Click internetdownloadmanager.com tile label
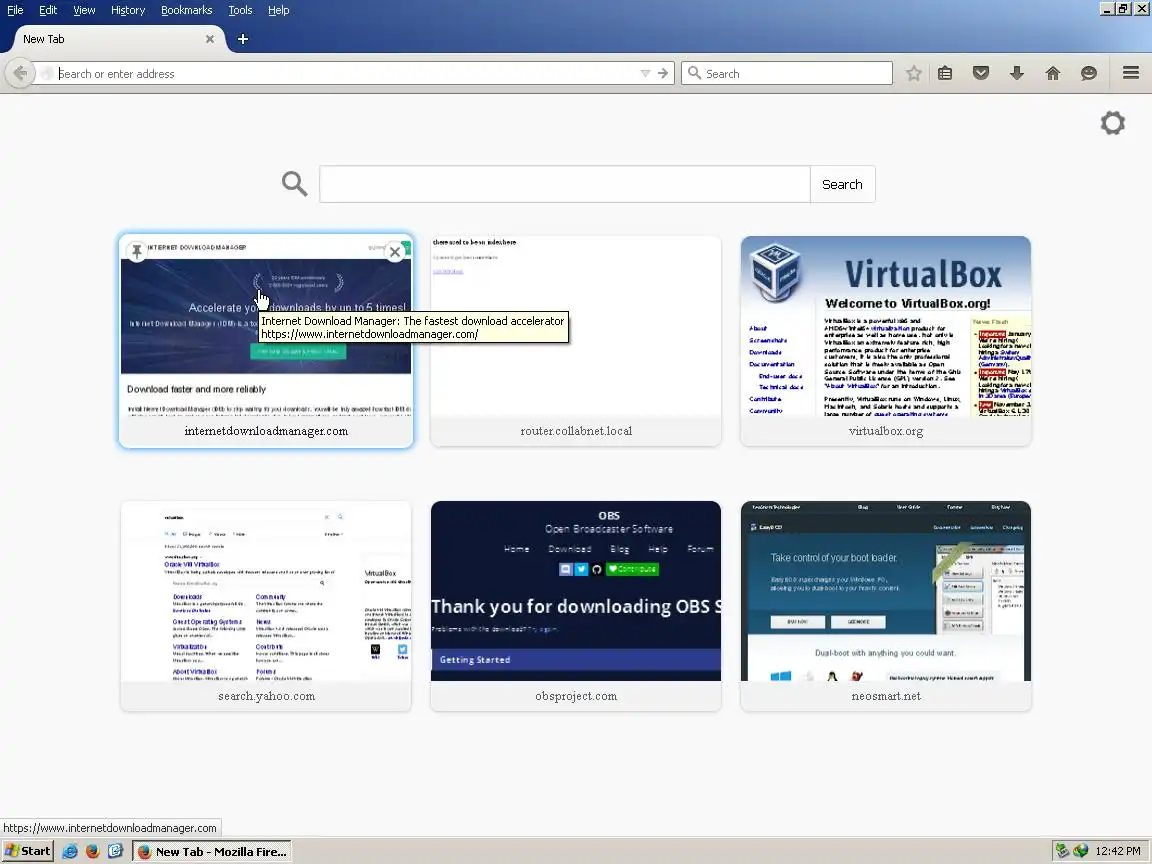This screenshot has width=1152, height=864. pos(266,431)
